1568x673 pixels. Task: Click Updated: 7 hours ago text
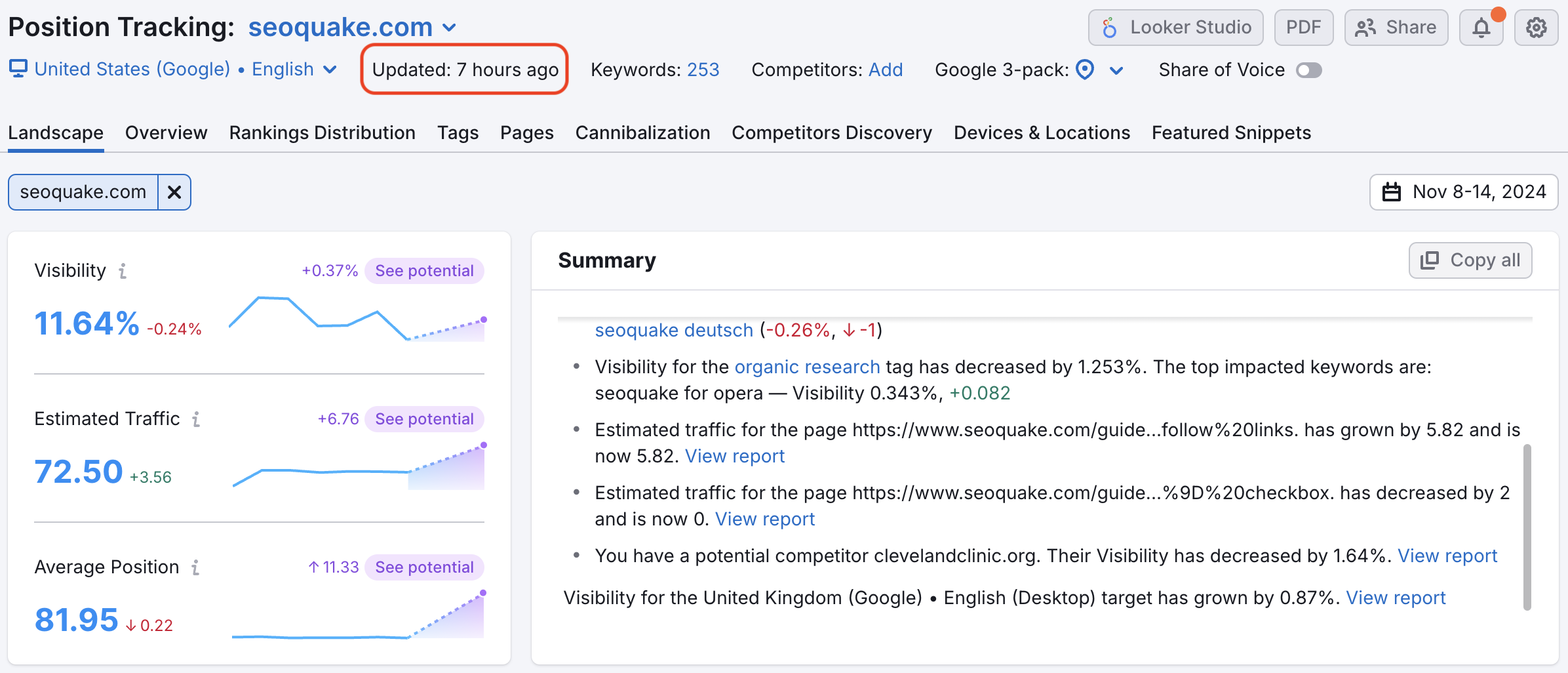click(x=465, y=70)
